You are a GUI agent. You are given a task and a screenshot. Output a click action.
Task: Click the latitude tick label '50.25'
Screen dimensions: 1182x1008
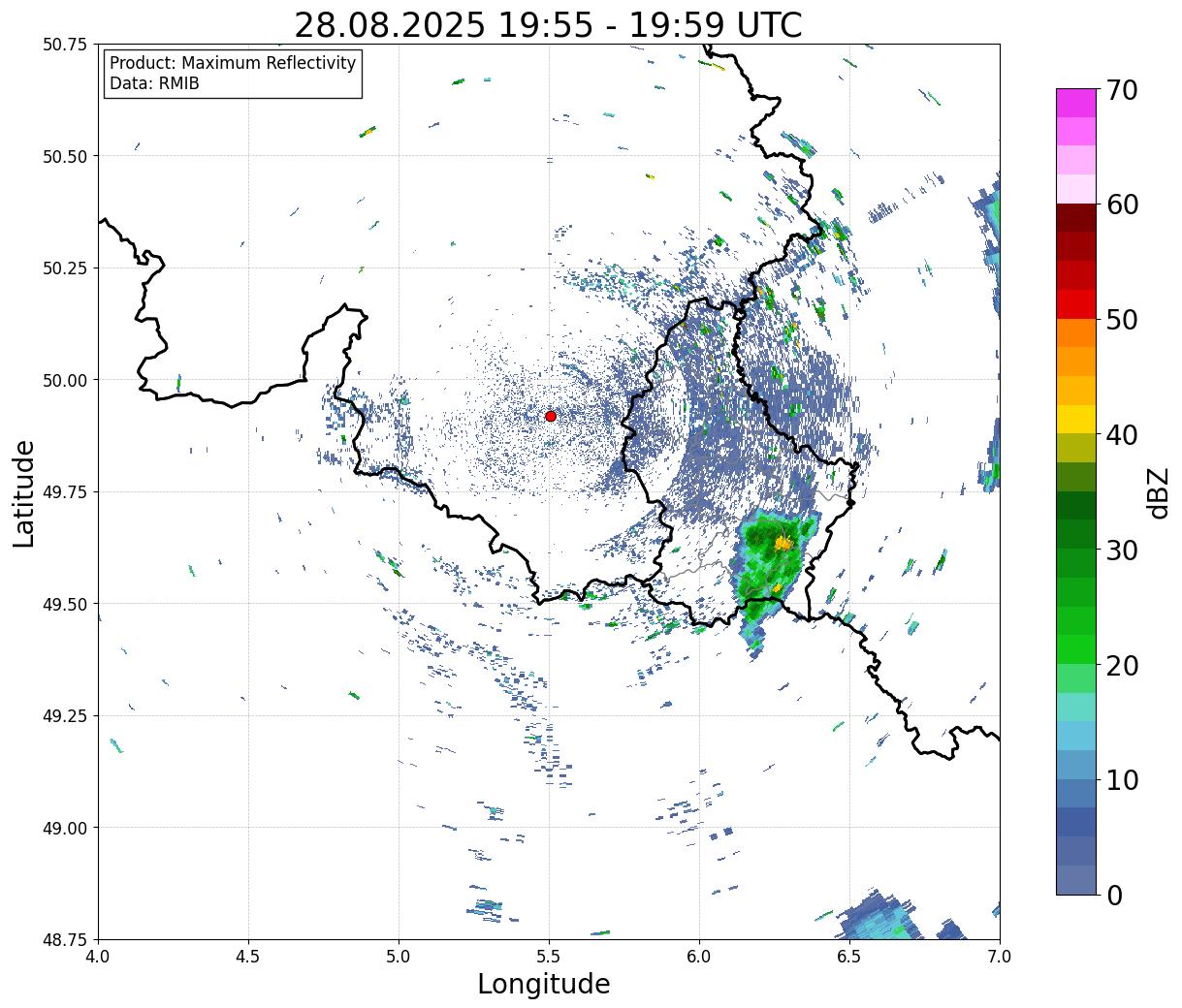click(x=65, y=268)
